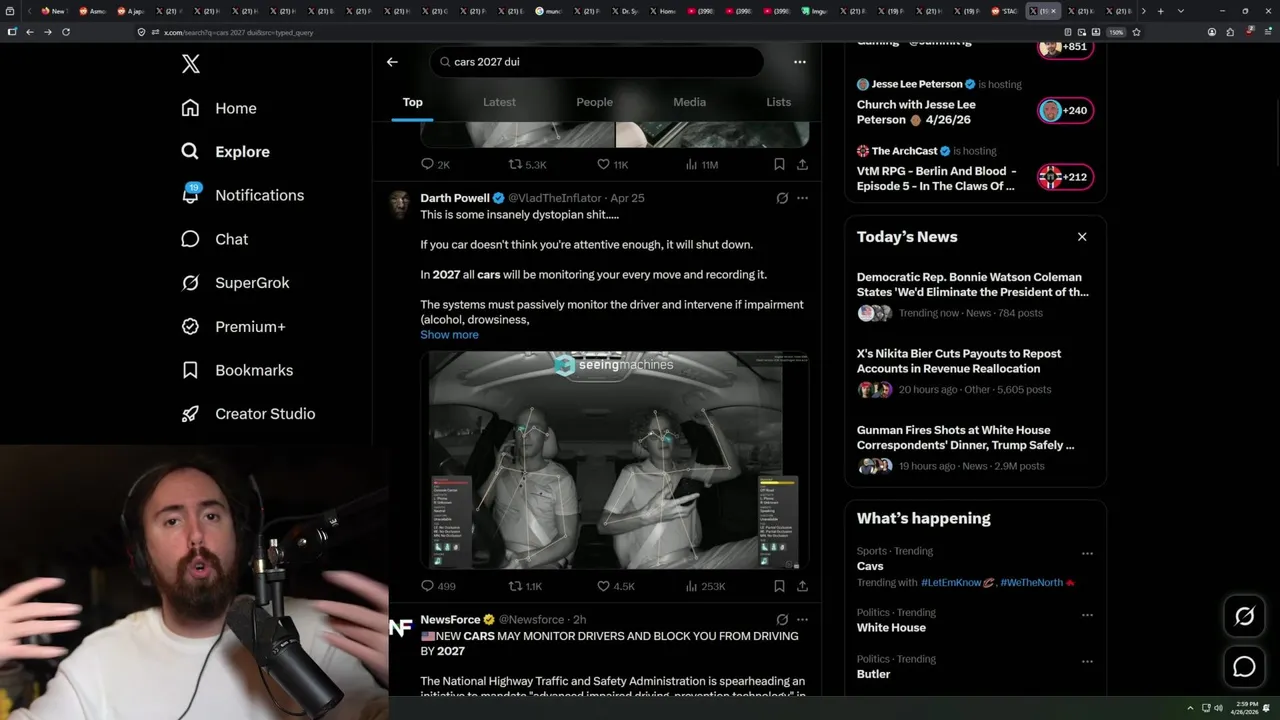The image size is (1280, 720).
Task: Open the Explore page
Action: [225, 152]
